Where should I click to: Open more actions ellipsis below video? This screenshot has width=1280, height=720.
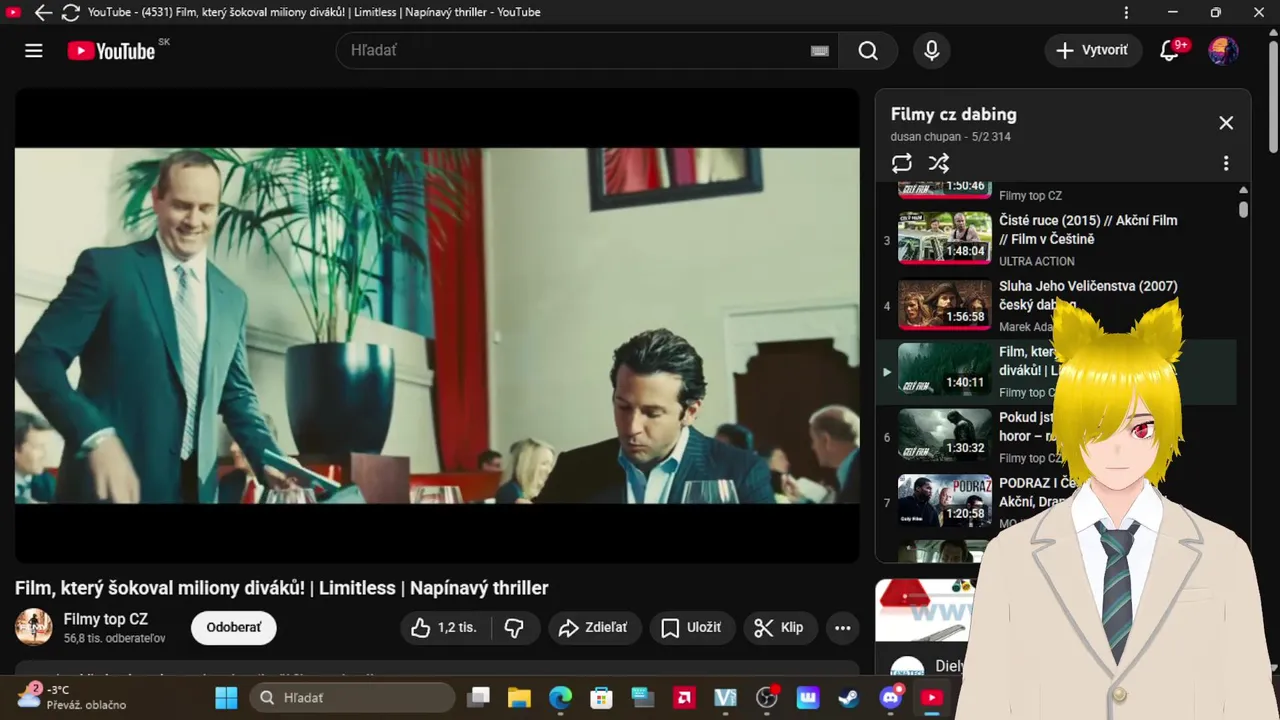coord(843,628)
